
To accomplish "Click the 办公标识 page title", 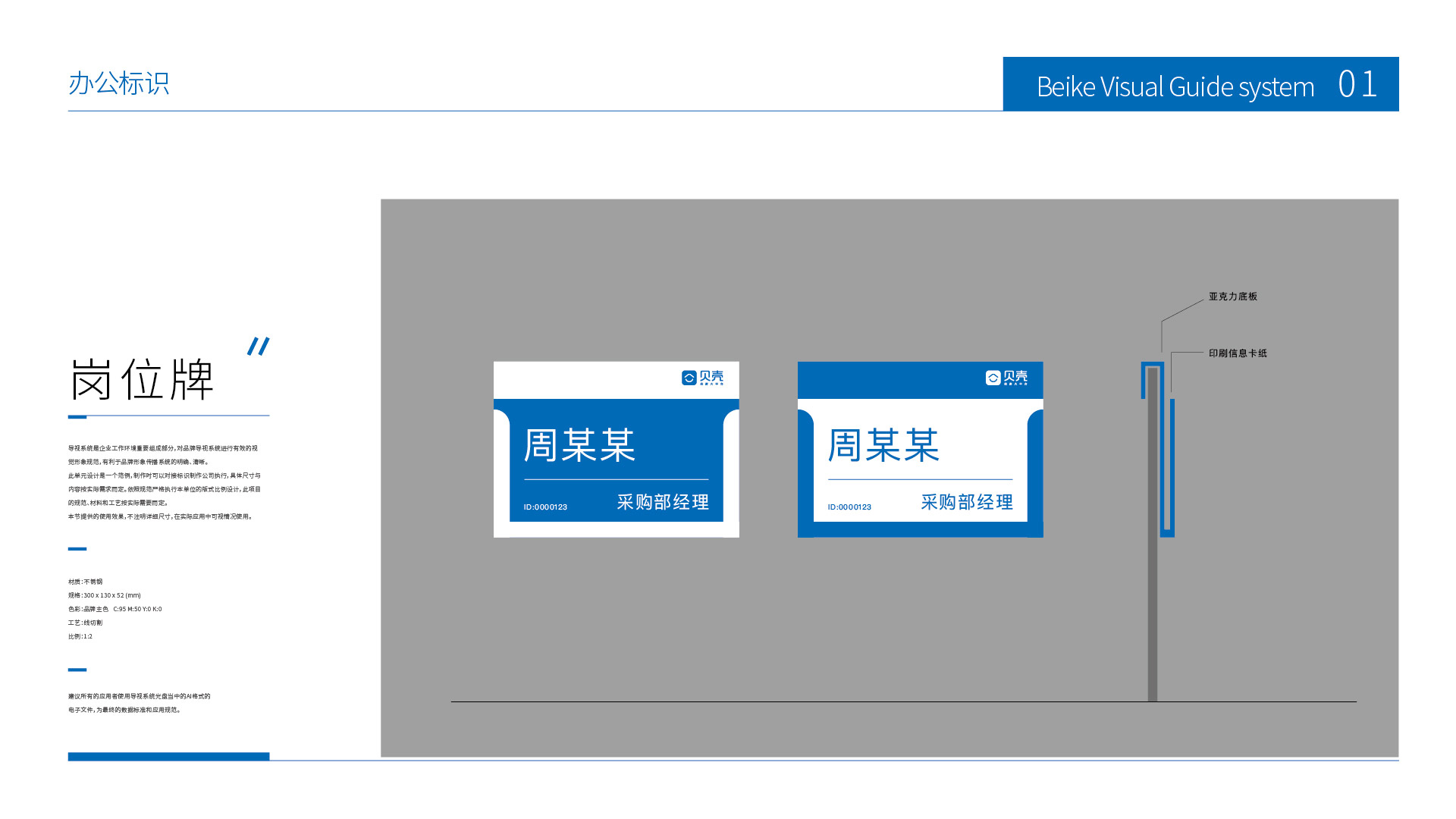I will (x=119, y=83).
